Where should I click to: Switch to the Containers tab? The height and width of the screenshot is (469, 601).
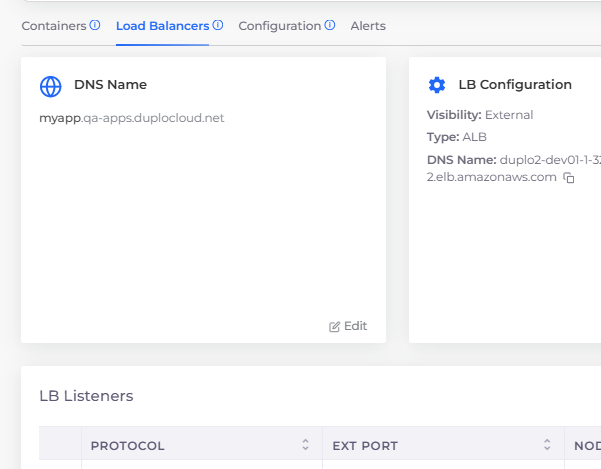pos(54,26)
